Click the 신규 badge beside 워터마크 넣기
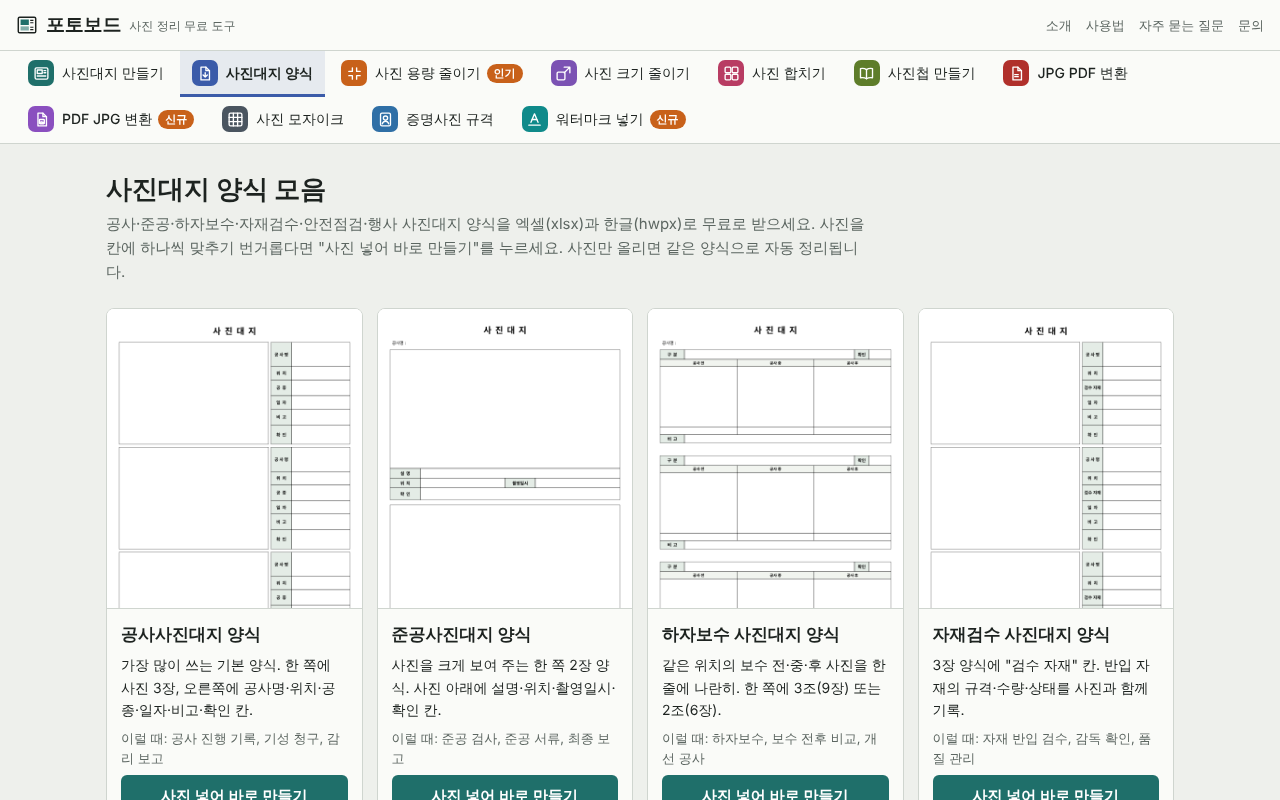The width and height of the screenshot is (1280, 800). coord(668,119)
